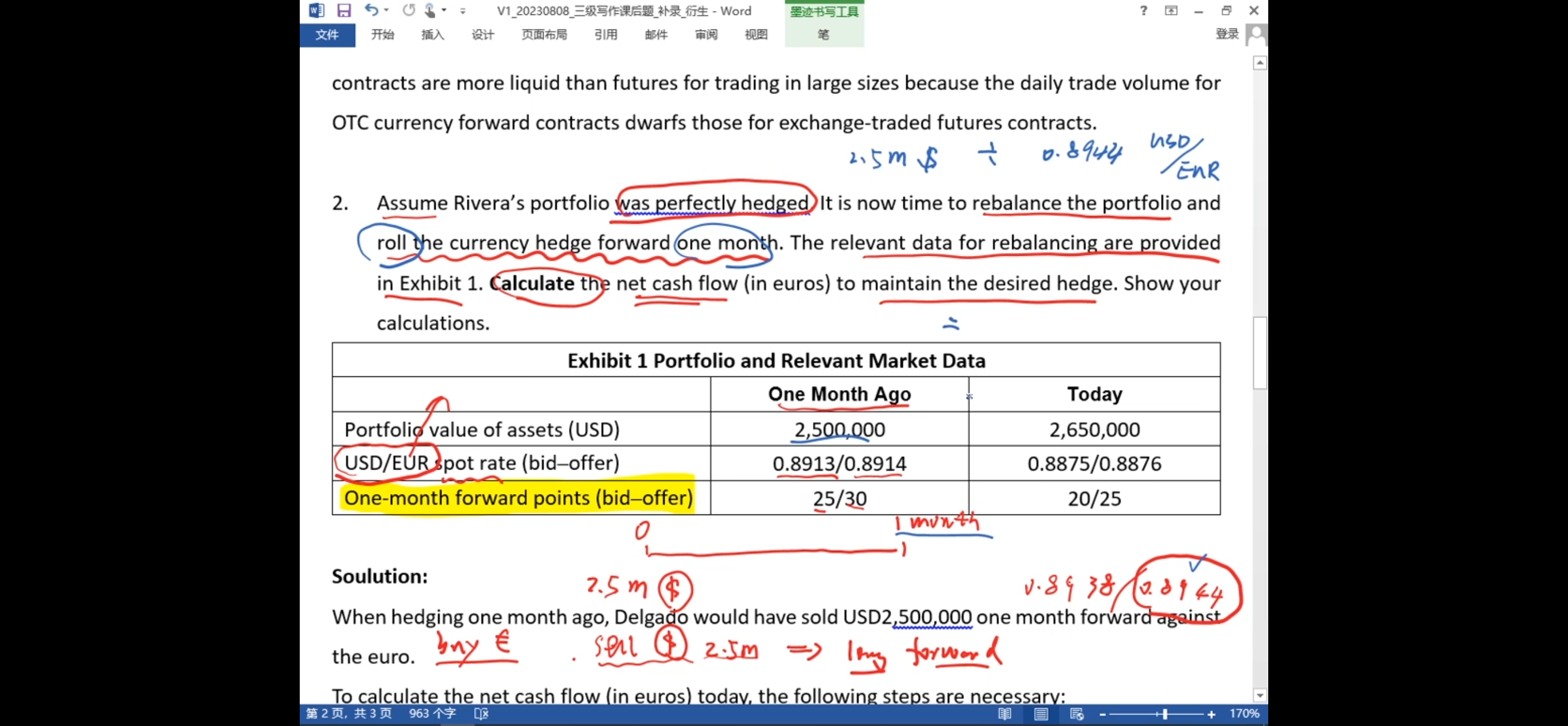This screenshot has height=726, width=1568.
Task: Open the 文件 (File) tab
Action: 327,35
